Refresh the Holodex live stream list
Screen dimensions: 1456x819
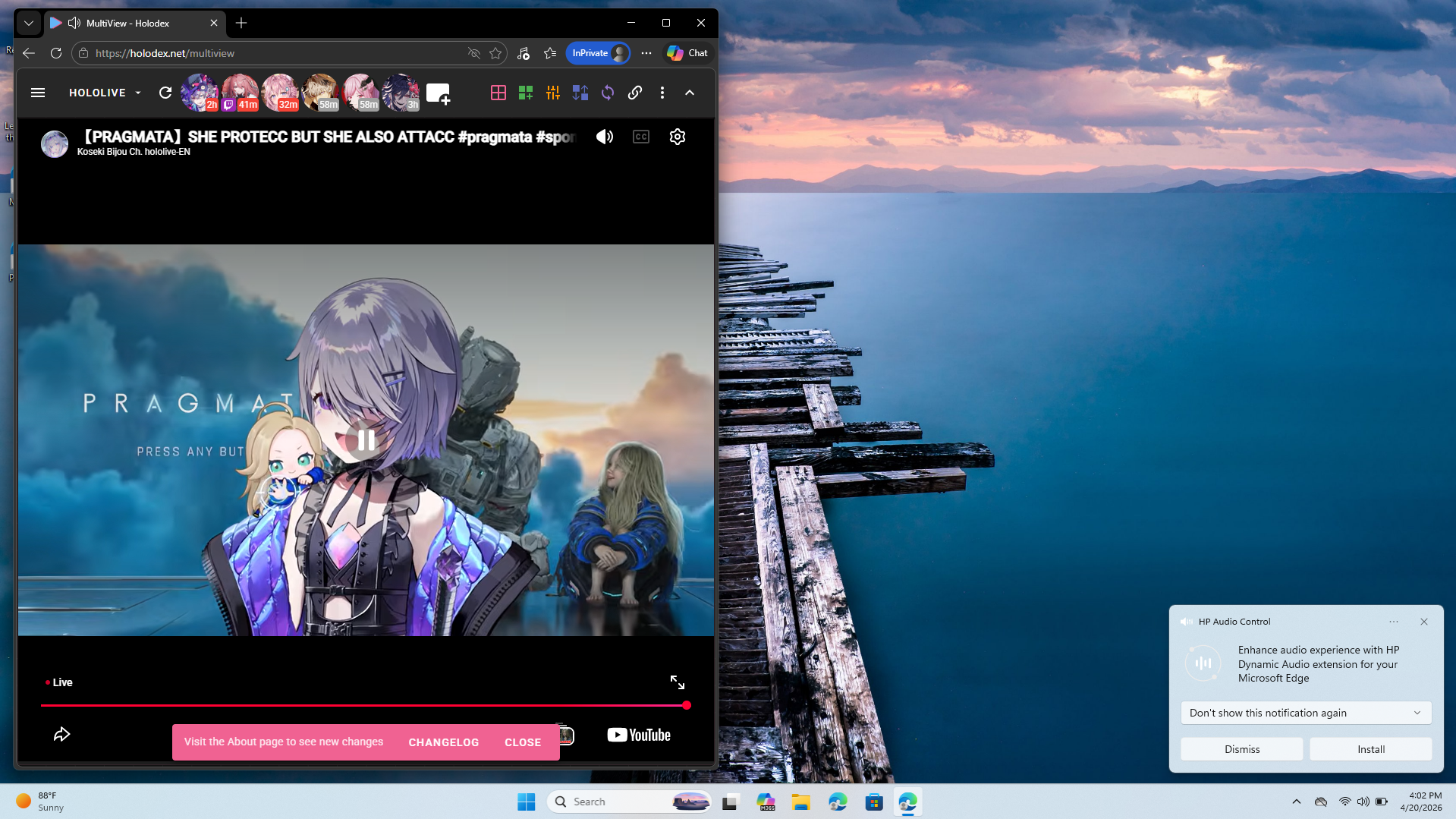pyautogui.click(x=165, y=93)
